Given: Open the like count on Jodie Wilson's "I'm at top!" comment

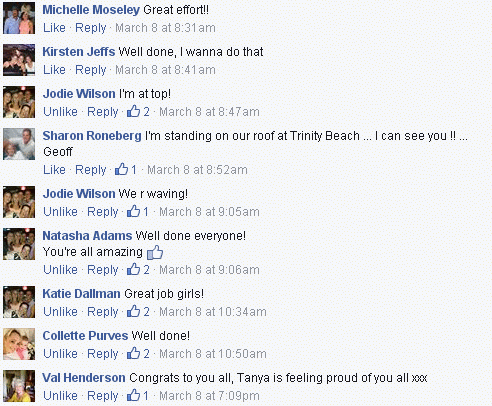Looking at the screenshot, I should click(x=138, y=111).
